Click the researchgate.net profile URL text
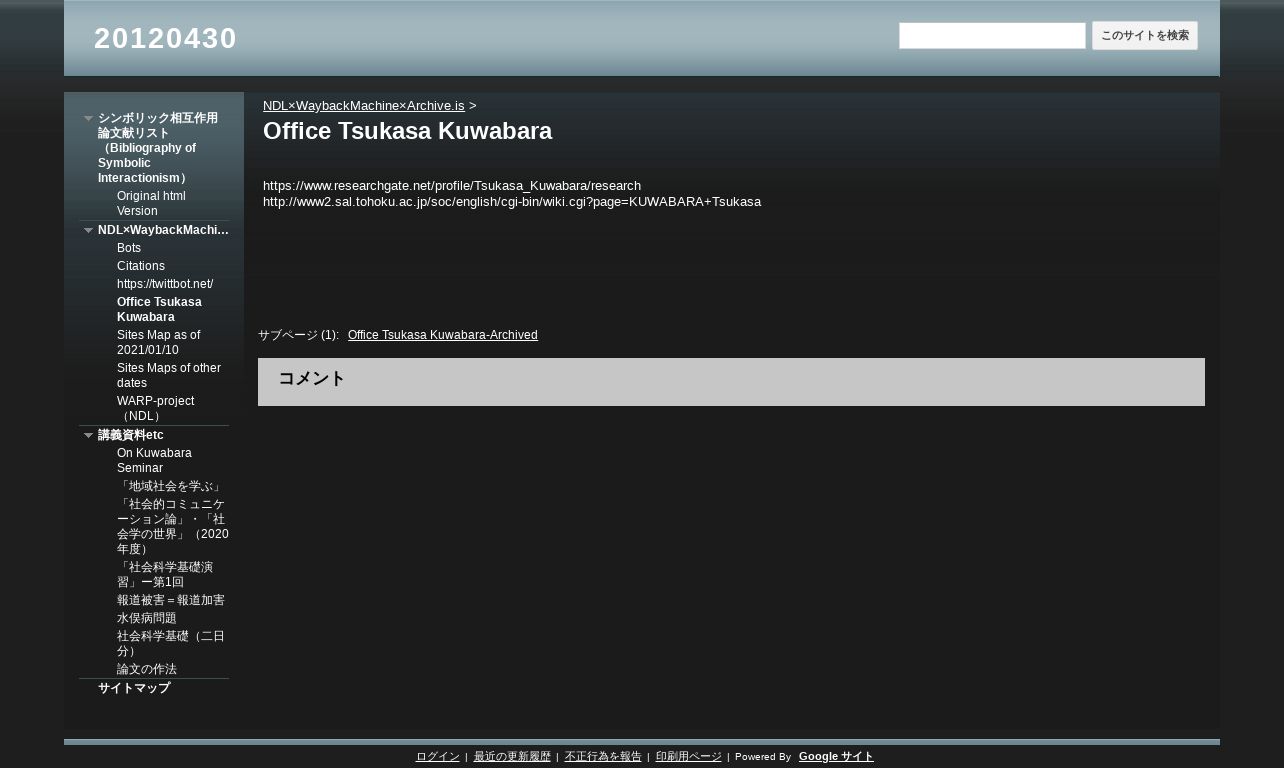 452,185
